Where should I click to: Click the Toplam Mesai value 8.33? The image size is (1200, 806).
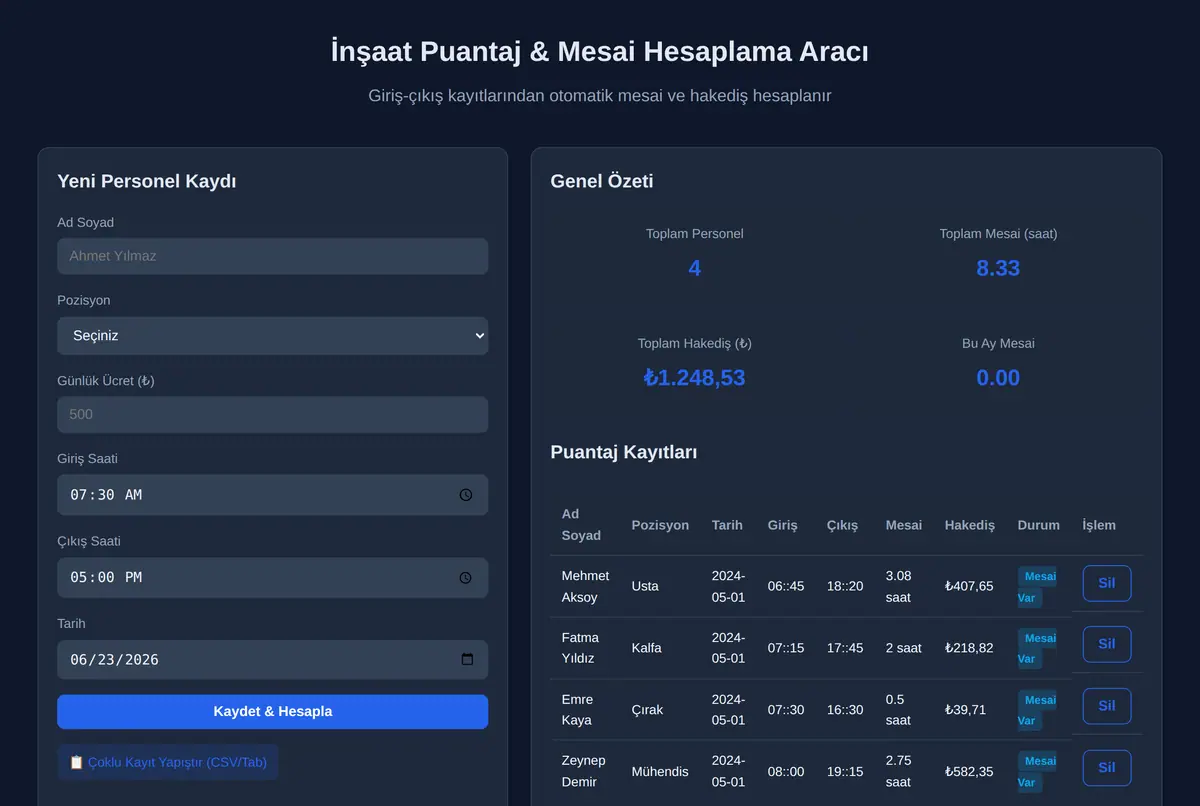click(998, 268)
